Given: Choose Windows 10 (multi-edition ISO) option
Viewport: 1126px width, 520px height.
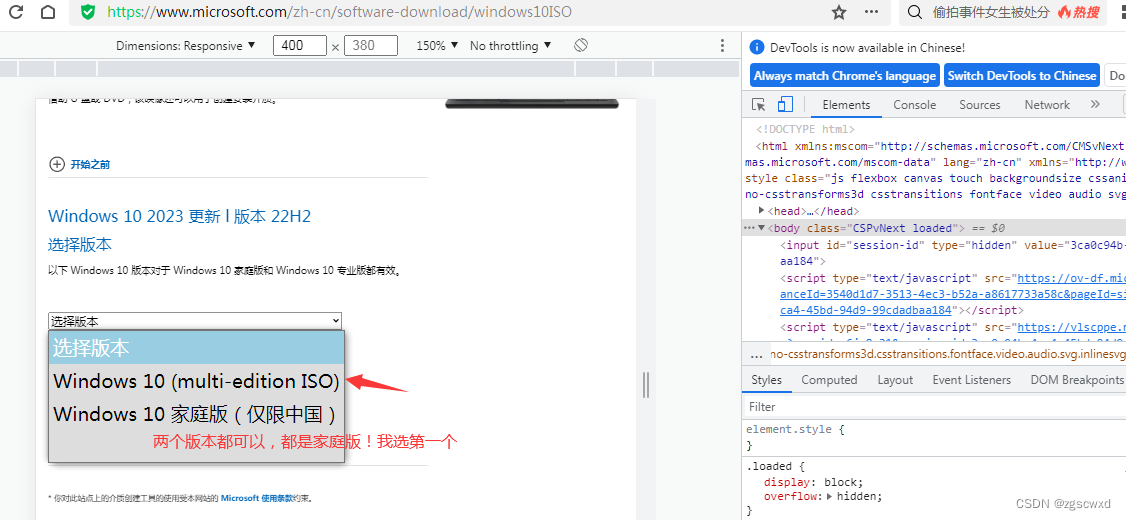Looking at the screenshot, I should 196,381.
